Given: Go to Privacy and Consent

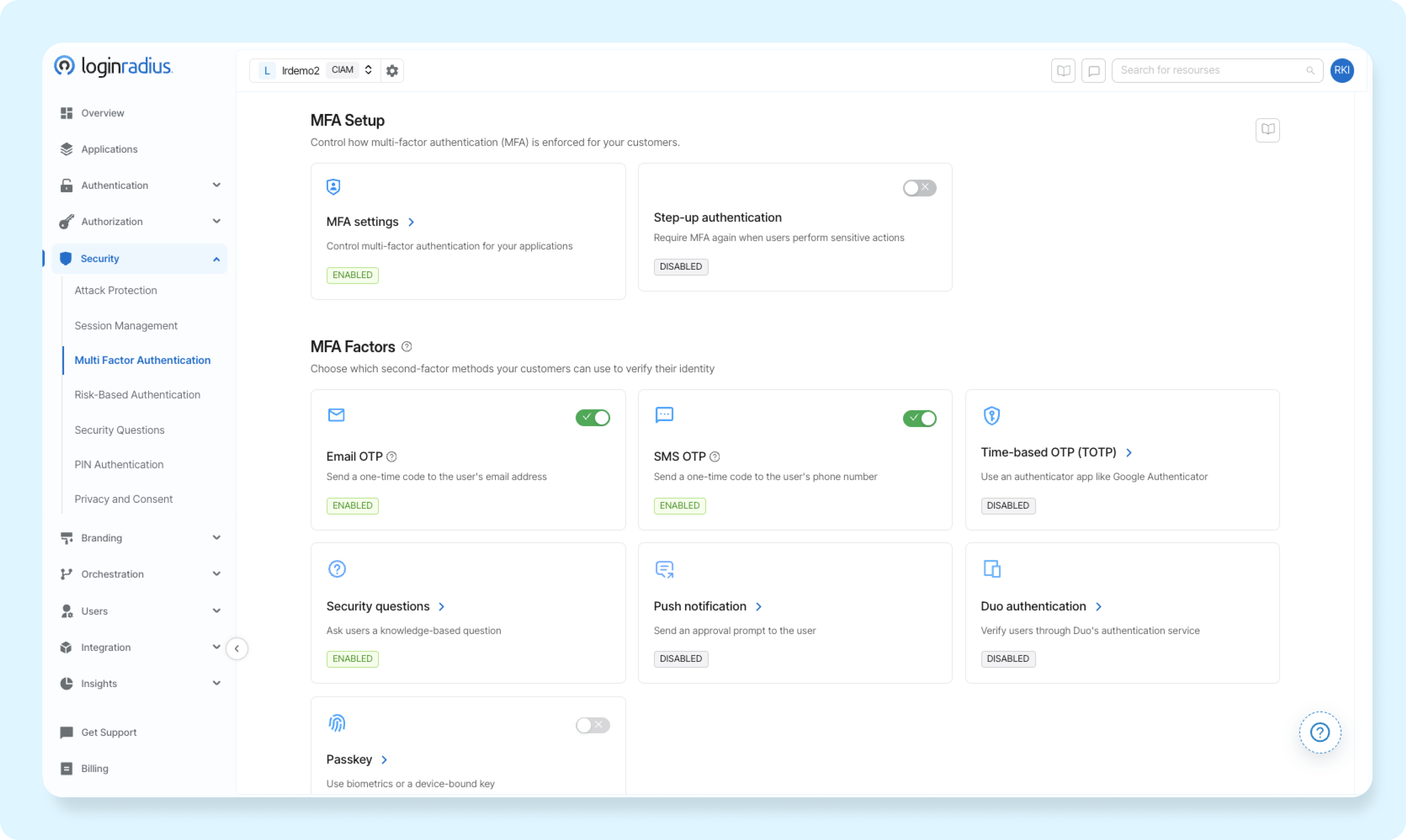Looking at the screenshot, I should tap(123, 499).
